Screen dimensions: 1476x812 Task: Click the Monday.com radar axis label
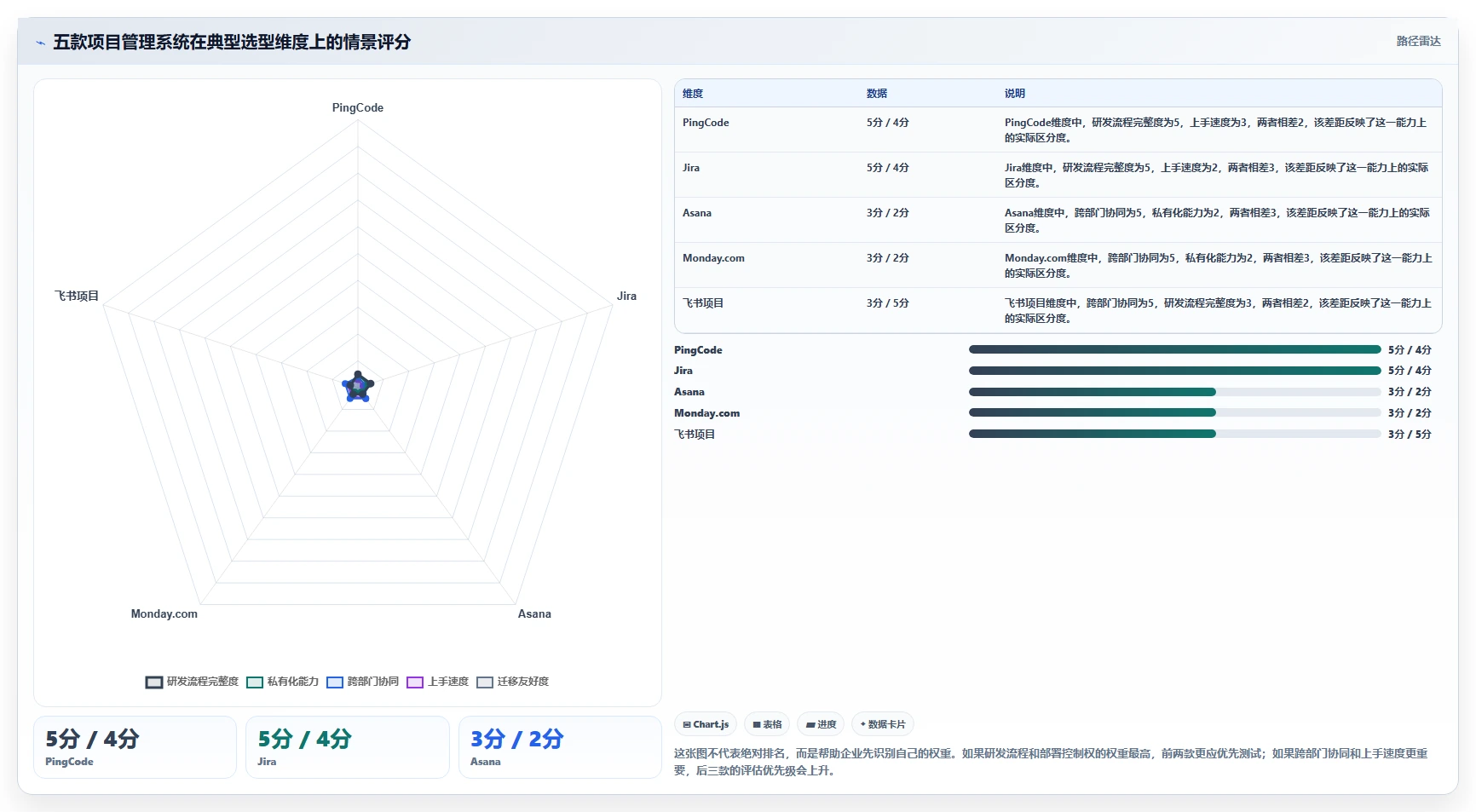[x=164, y=613]
